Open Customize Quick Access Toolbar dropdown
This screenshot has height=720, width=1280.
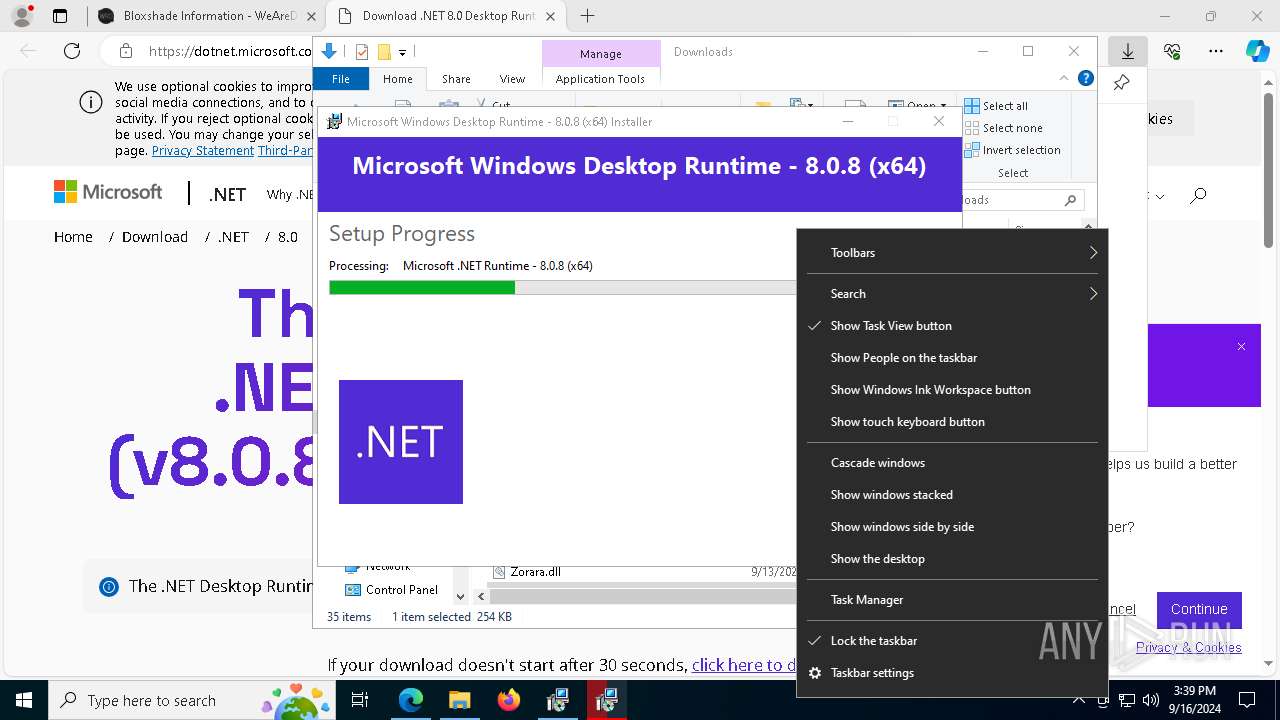tap(402, 52)
